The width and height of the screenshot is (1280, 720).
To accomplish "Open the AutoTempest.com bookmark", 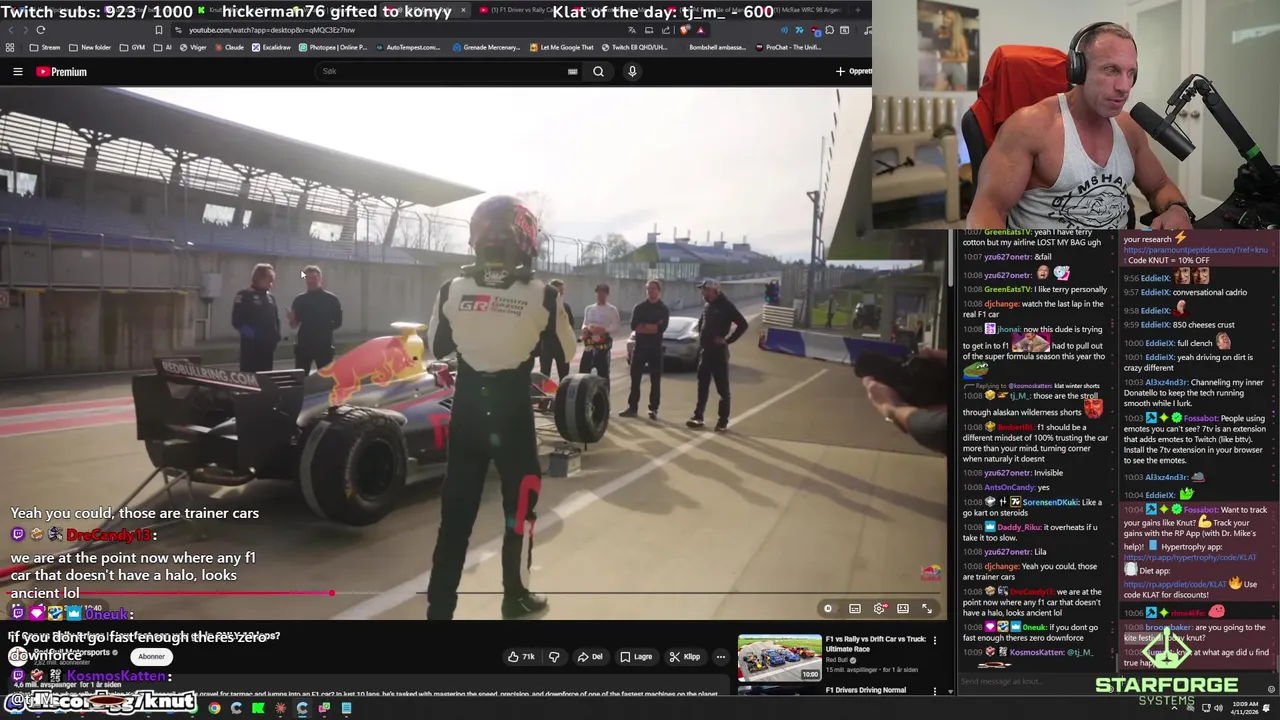I will [408, 47].
